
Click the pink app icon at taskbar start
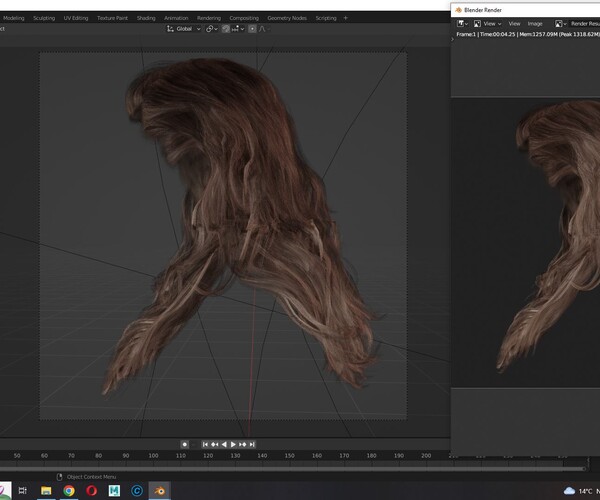tap(4, 490)
